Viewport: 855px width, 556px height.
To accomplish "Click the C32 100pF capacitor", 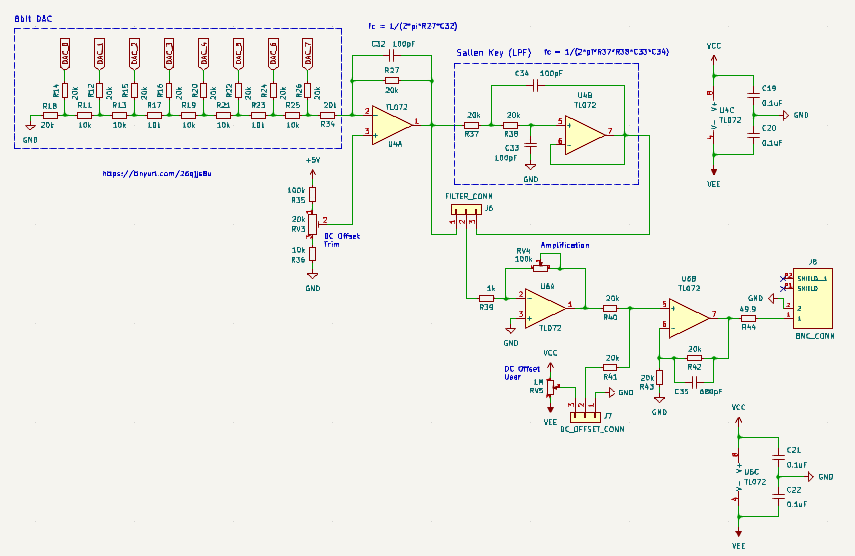I will tap(391, 55).
